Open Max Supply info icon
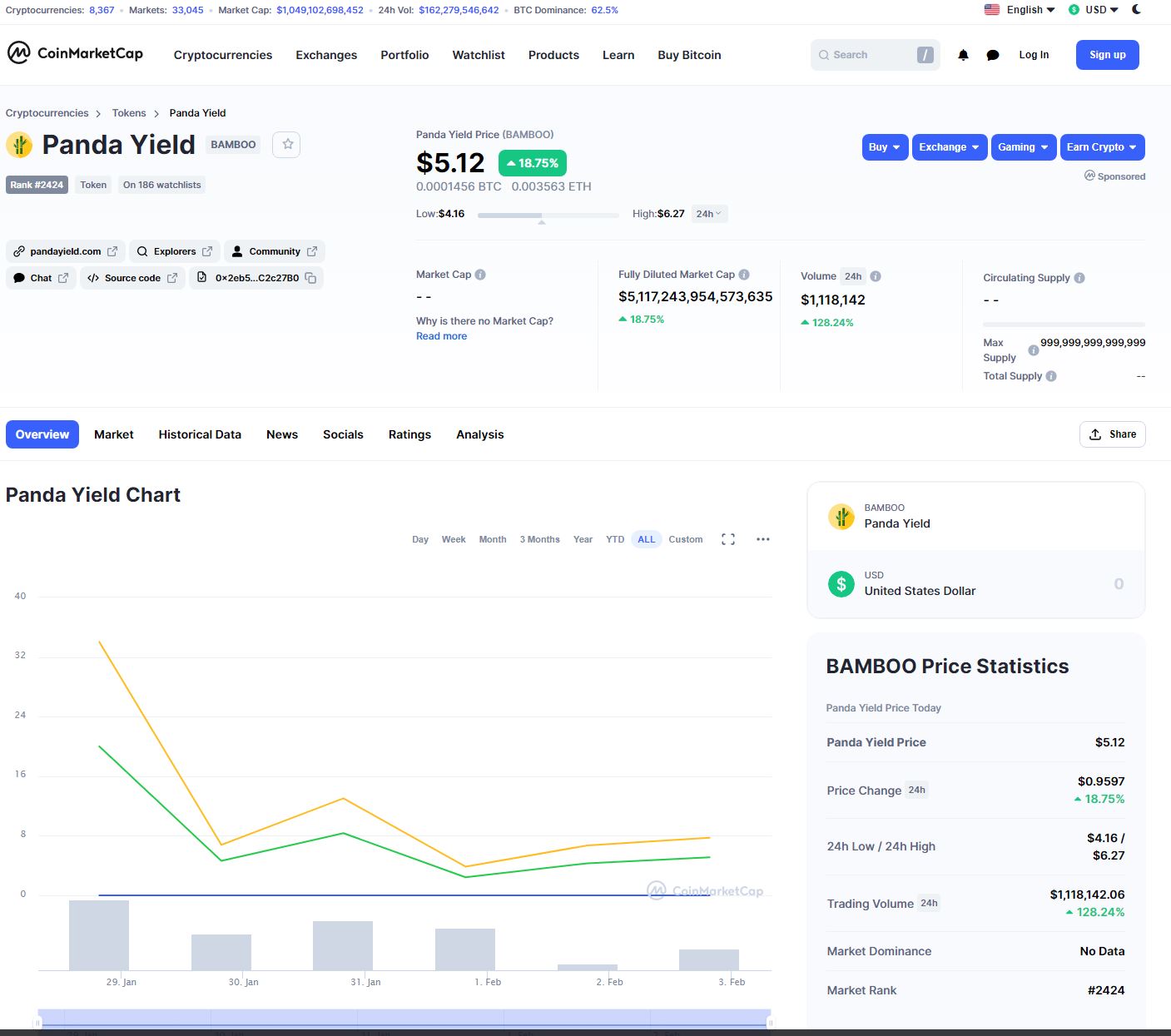The height and width of the screenshot is (1036, 1171). pos(1034,350)
